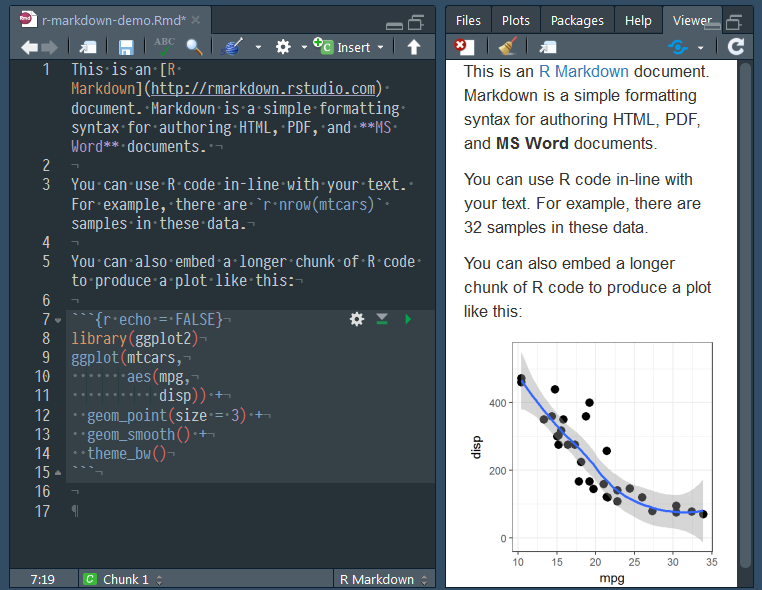The width and height of the screenshot is (762, 590).
Task: Open find and replace magnifier
Action: (x=194, y=47)
